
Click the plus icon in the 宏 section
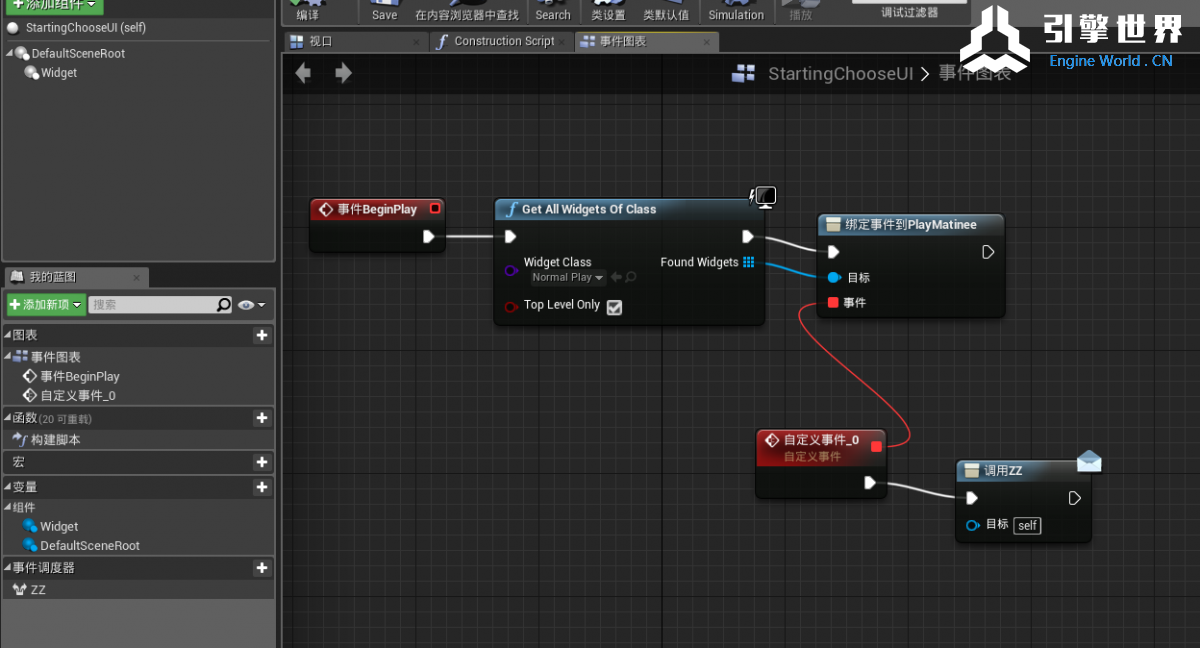(x=262, y=462)
